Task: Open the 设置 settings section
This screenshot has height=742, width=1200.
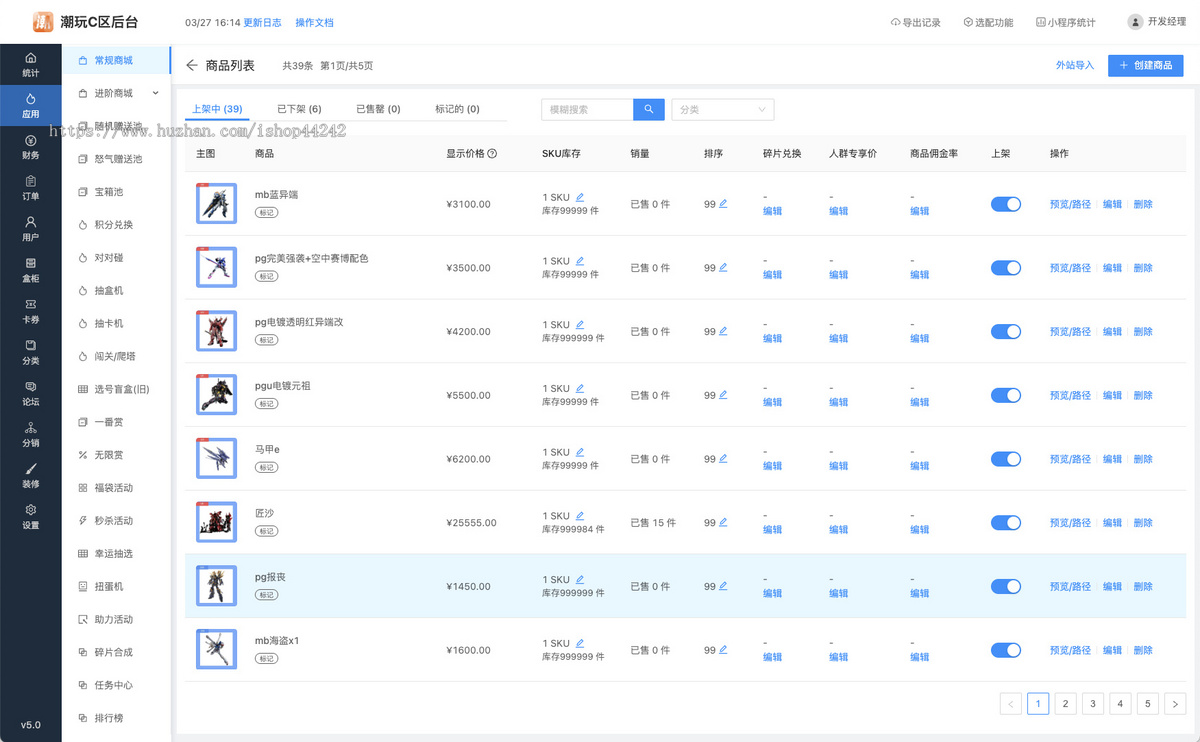Action: 30,515
